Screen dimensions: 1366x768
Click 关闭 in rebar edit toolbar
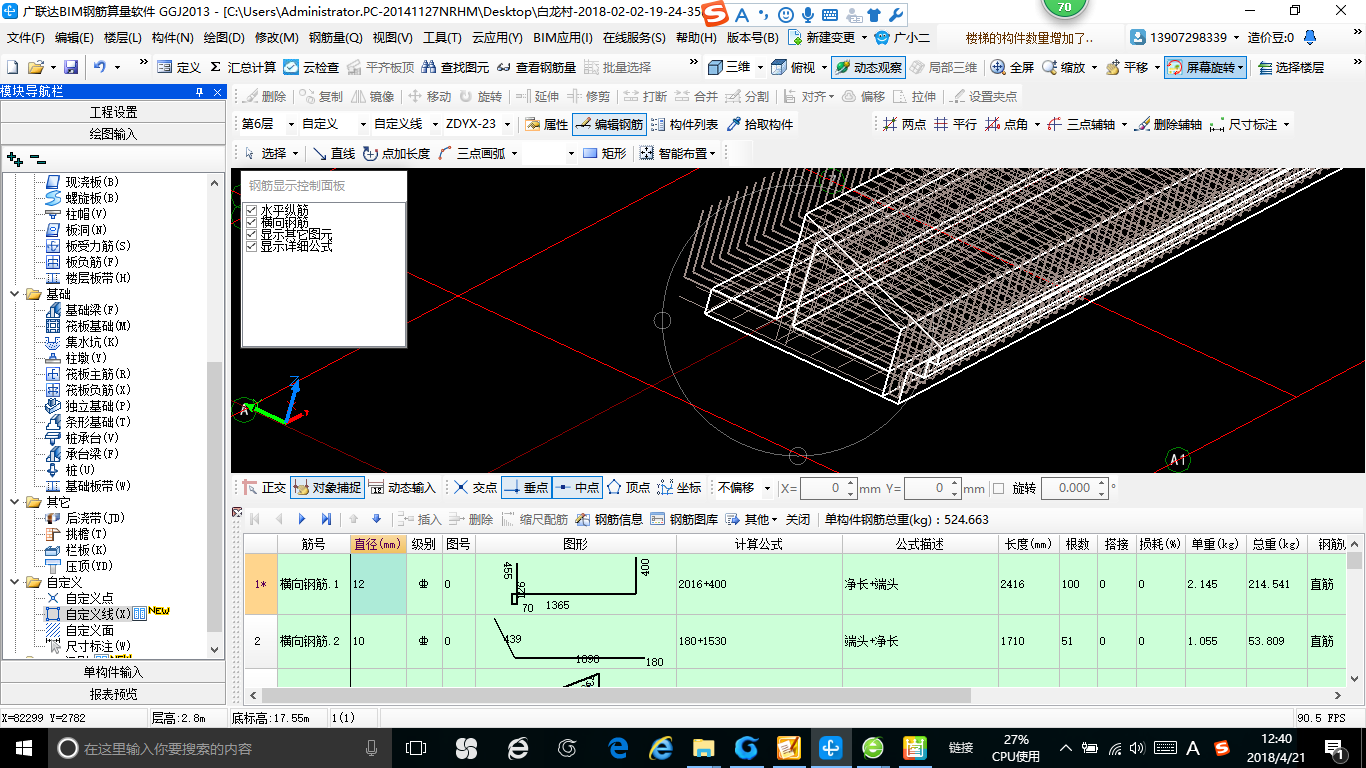[798, 519]
